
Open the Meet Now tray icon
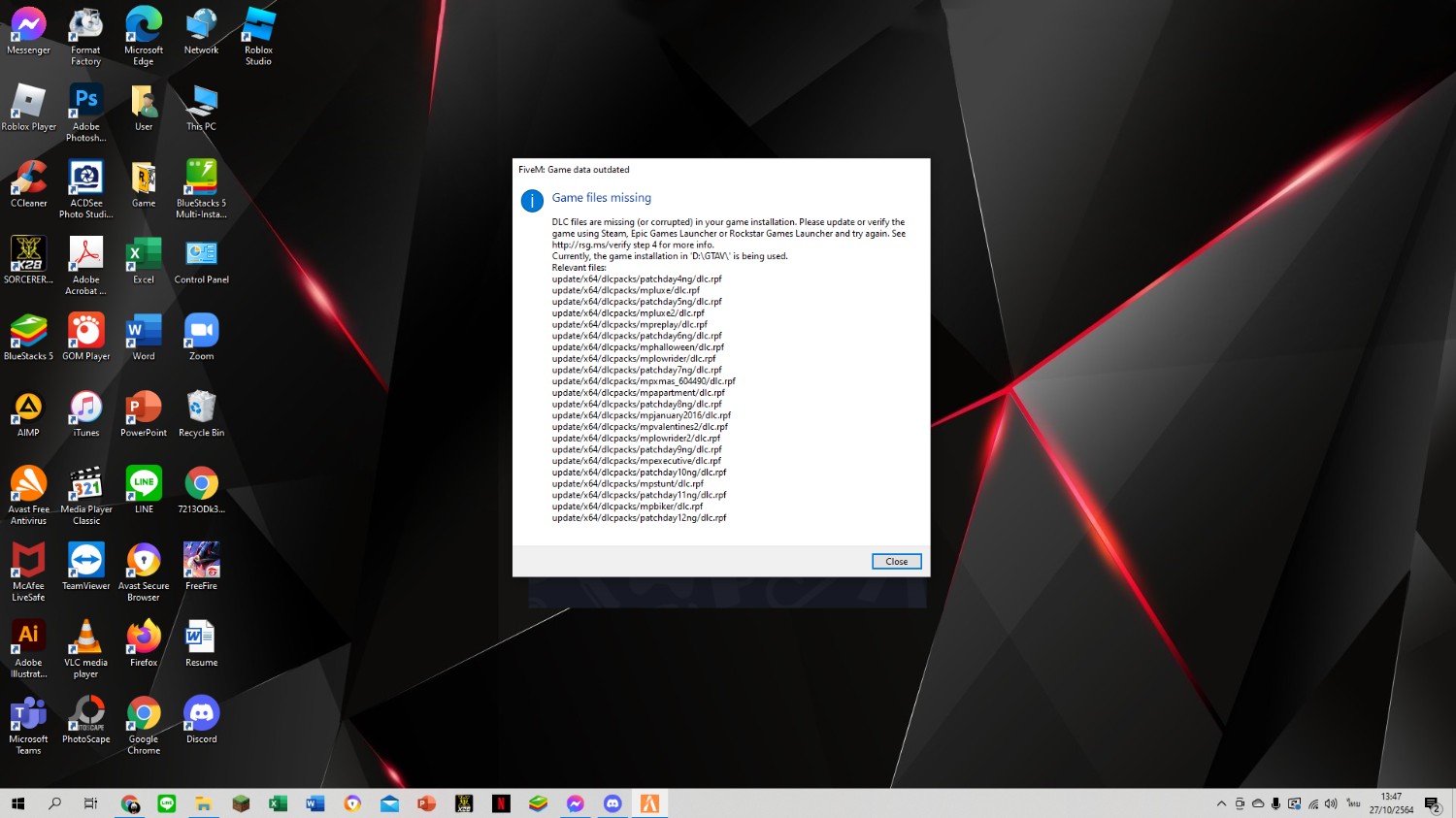click(1240, 803)
